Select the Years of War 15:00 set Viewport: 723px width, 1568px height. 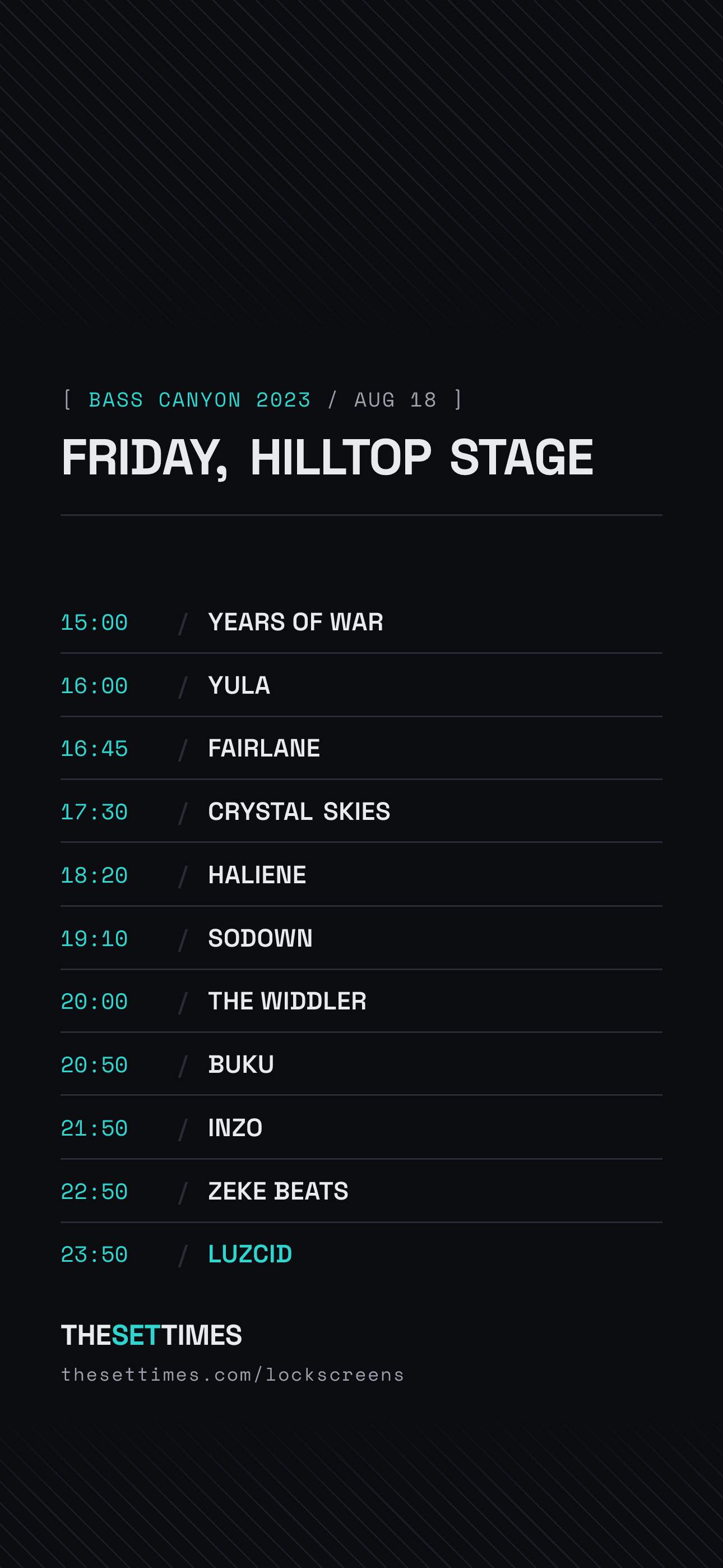coord(361,622)
